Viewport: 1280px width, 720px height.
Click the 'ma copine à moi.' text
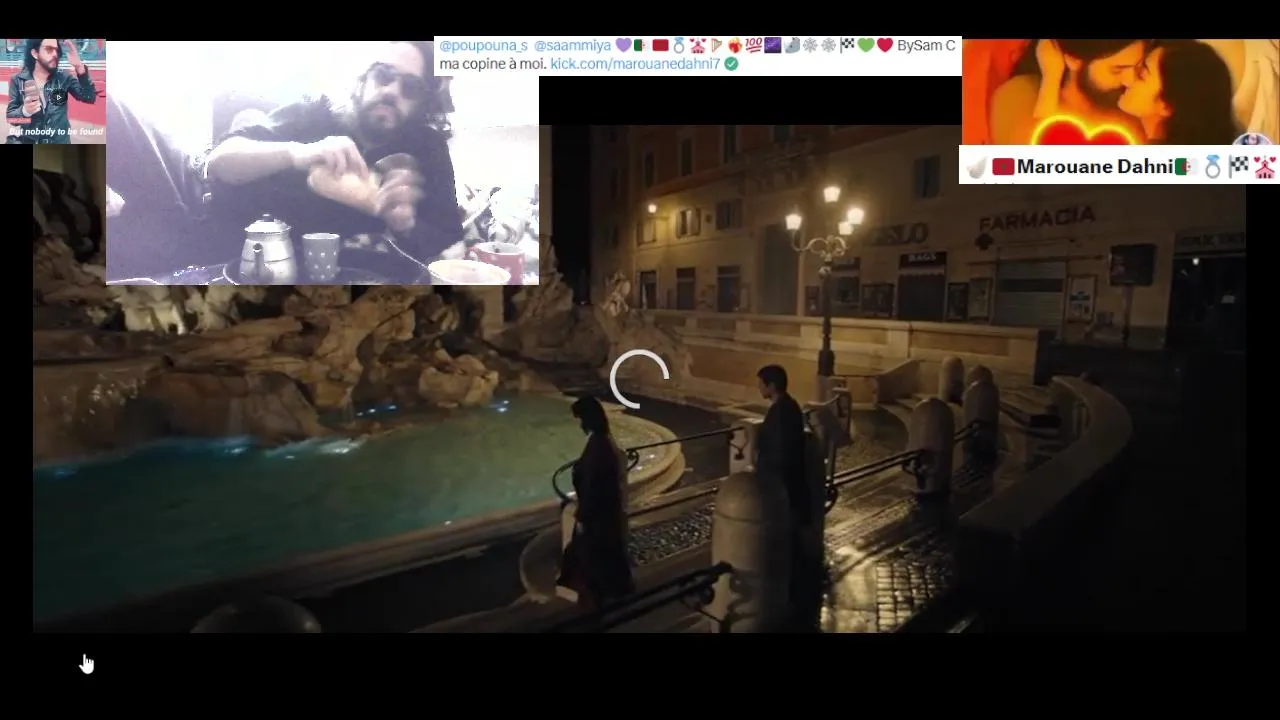point(493,64)
